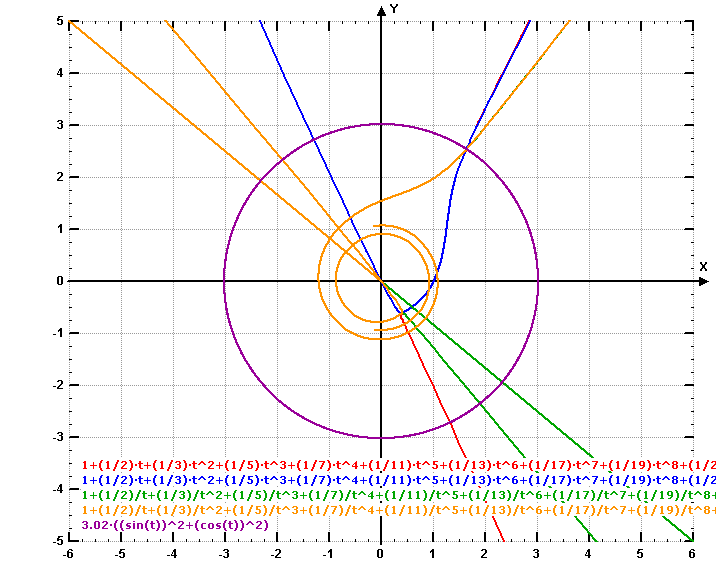The image size is (716, 565).
Task: Click the origin where both axes intersect
Action: coord(381,281)
